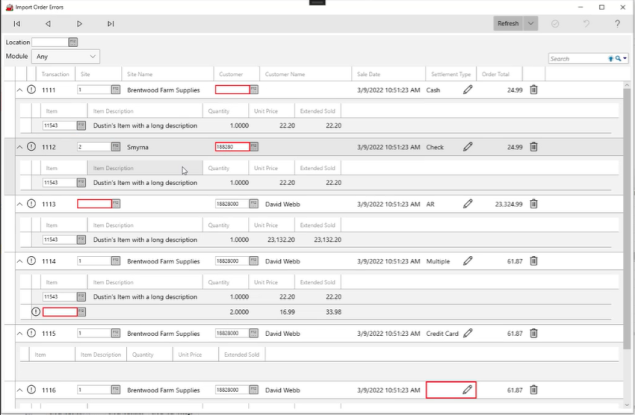
Task: Open the Location lookup button
Action: [73, 42]
